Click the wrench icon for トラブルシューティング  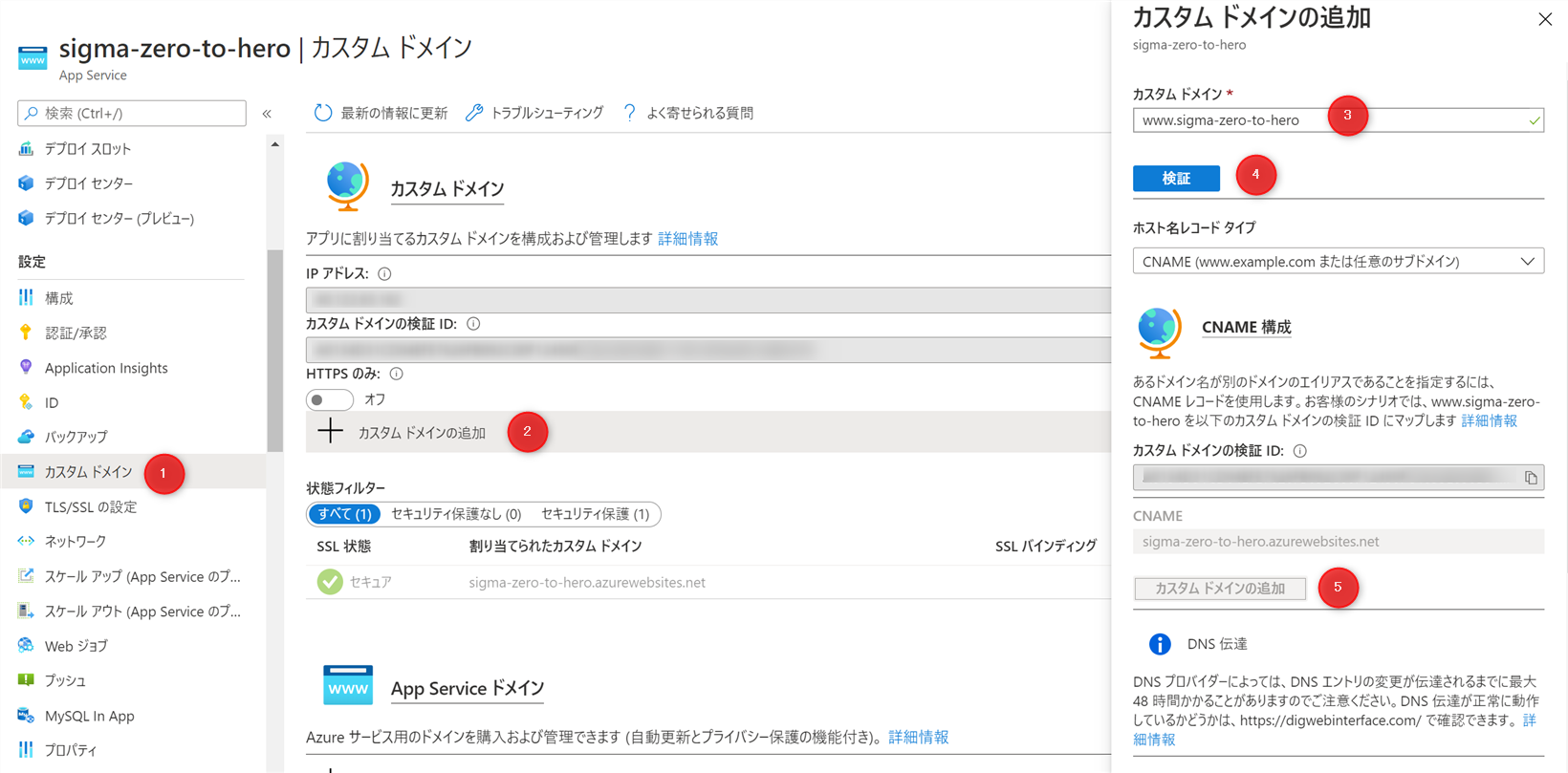click(x=474, y=113)
